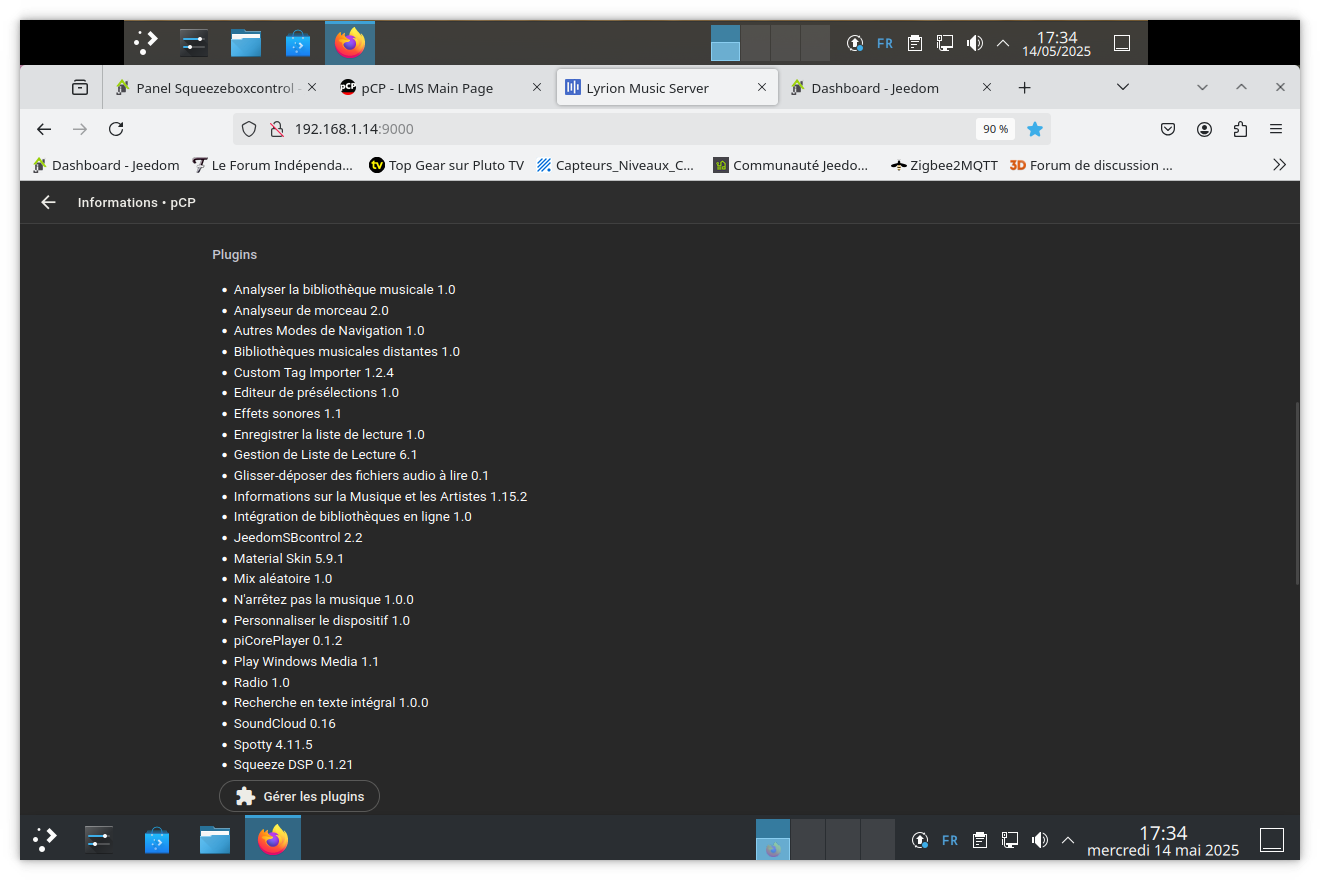Click the 'Material Skin 5.9.1' list entry
This screenshot has width=1320, height=880.
pos(289,558)
